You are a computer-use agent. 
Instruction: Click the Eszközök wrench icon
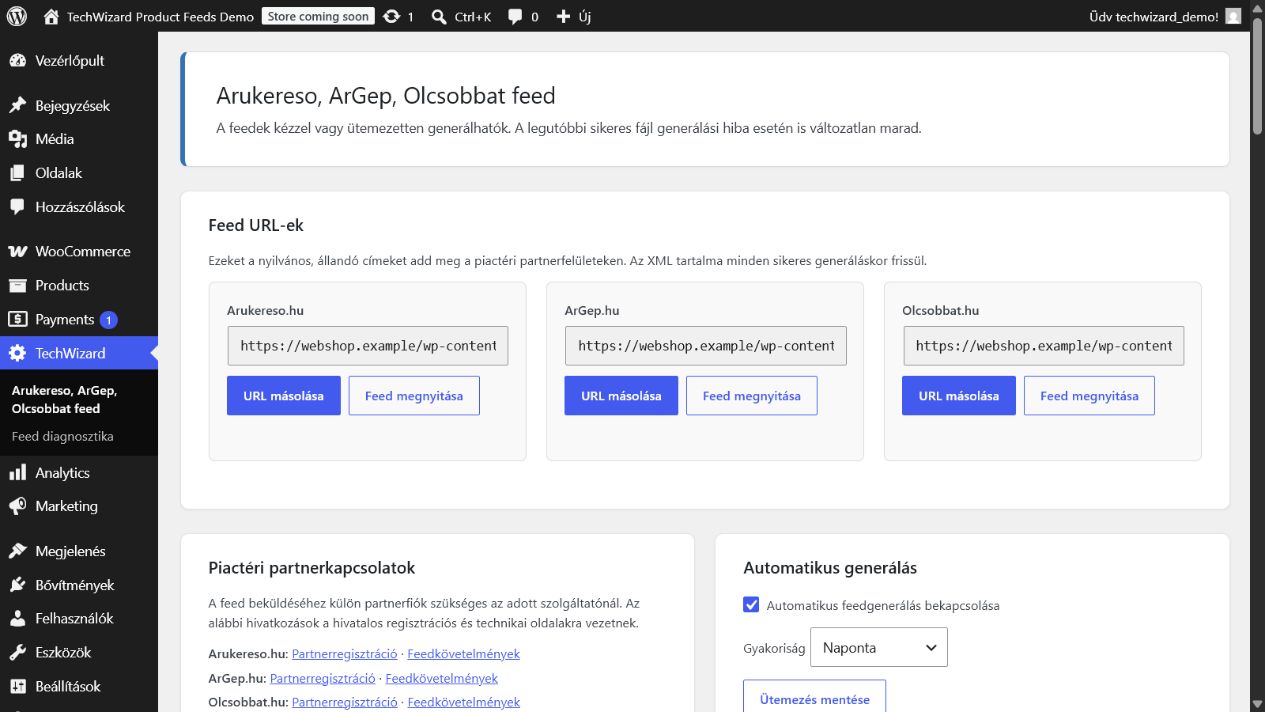pos(17,653)
